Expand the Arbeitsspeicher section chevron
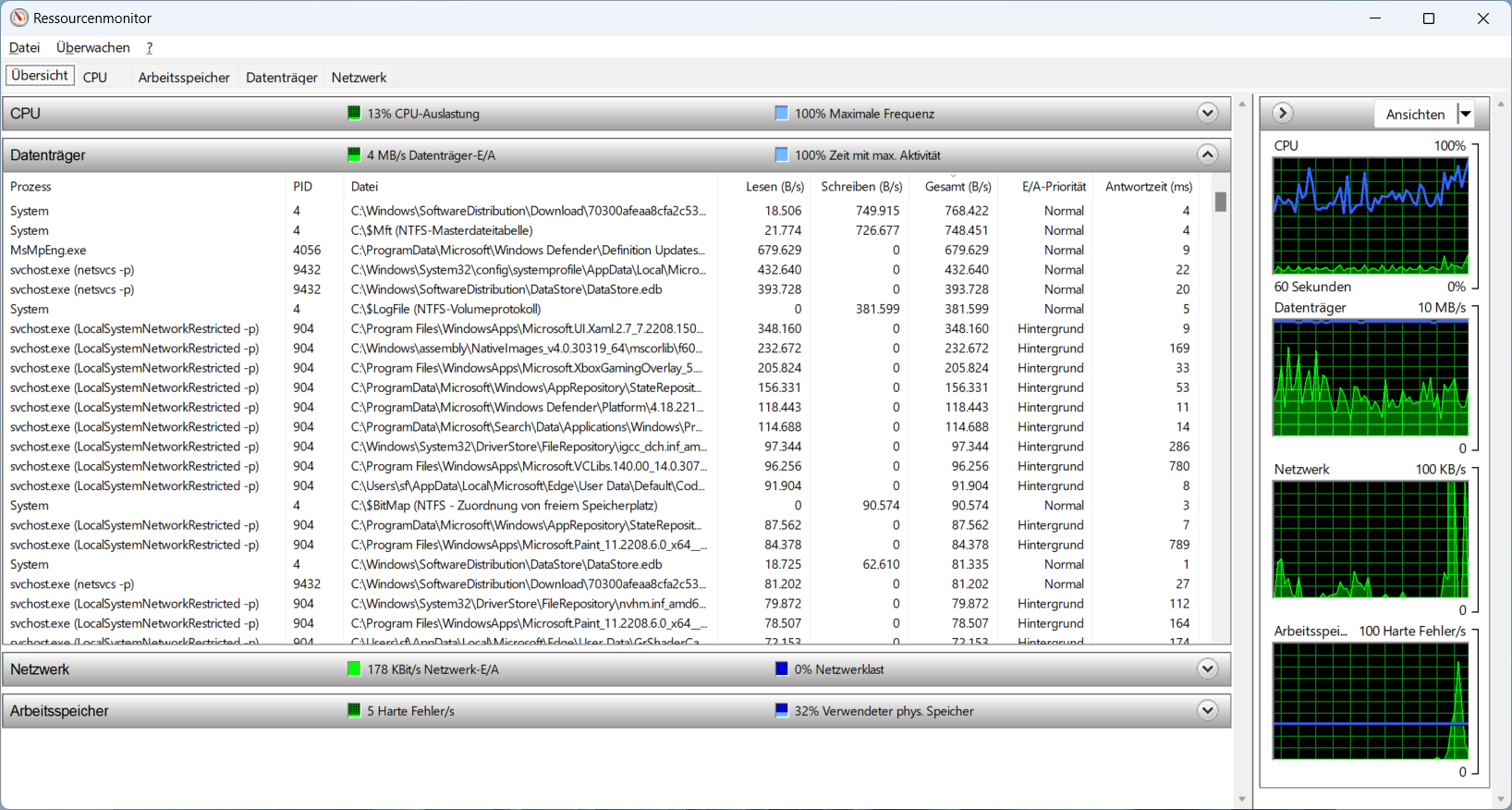This screenshot has height=810, width=1512. tap(1207, 710)
